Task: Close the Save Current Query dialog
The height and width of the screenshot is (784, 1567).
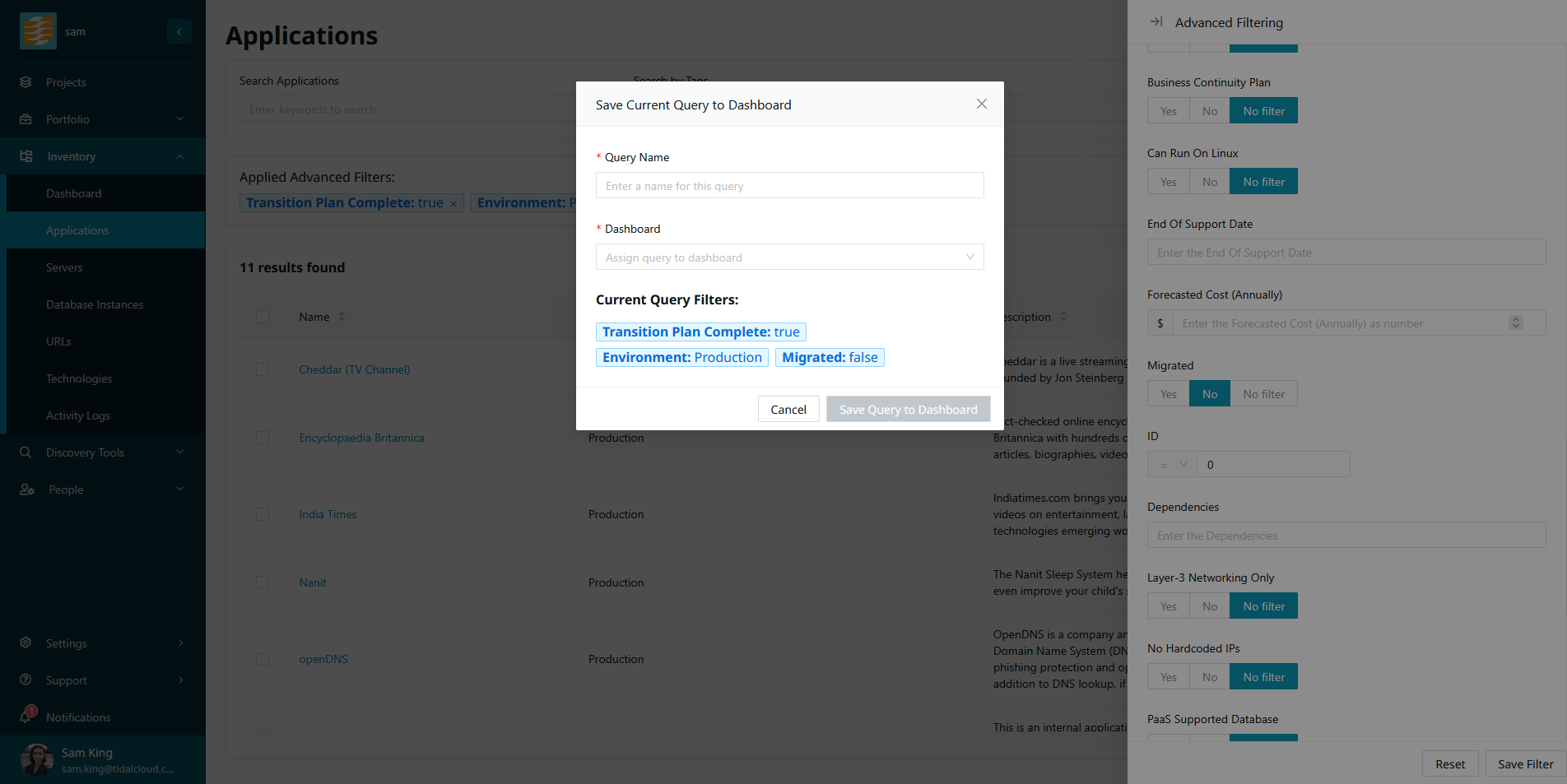Action: coord(981,104)
